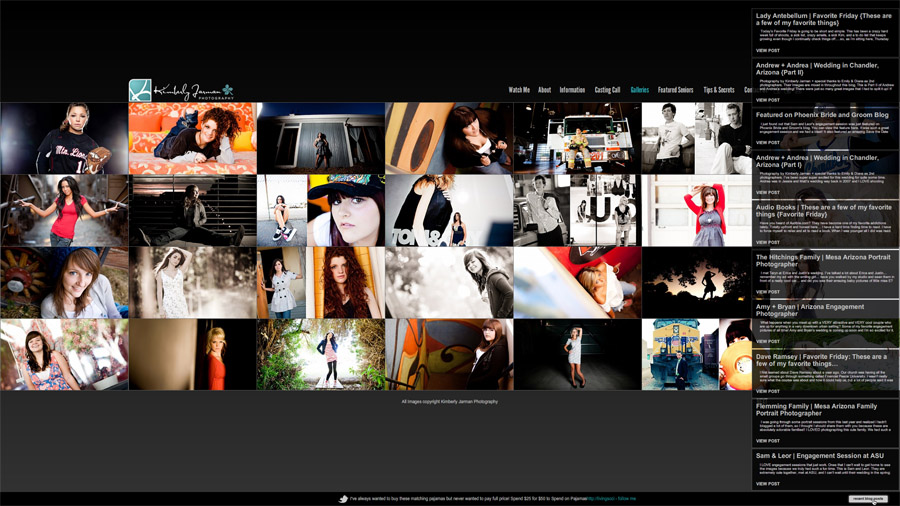The height and width of the screenshot is (506, 900).
Task: View post for Dave Ramsey entry
Action: pos(767,391)
